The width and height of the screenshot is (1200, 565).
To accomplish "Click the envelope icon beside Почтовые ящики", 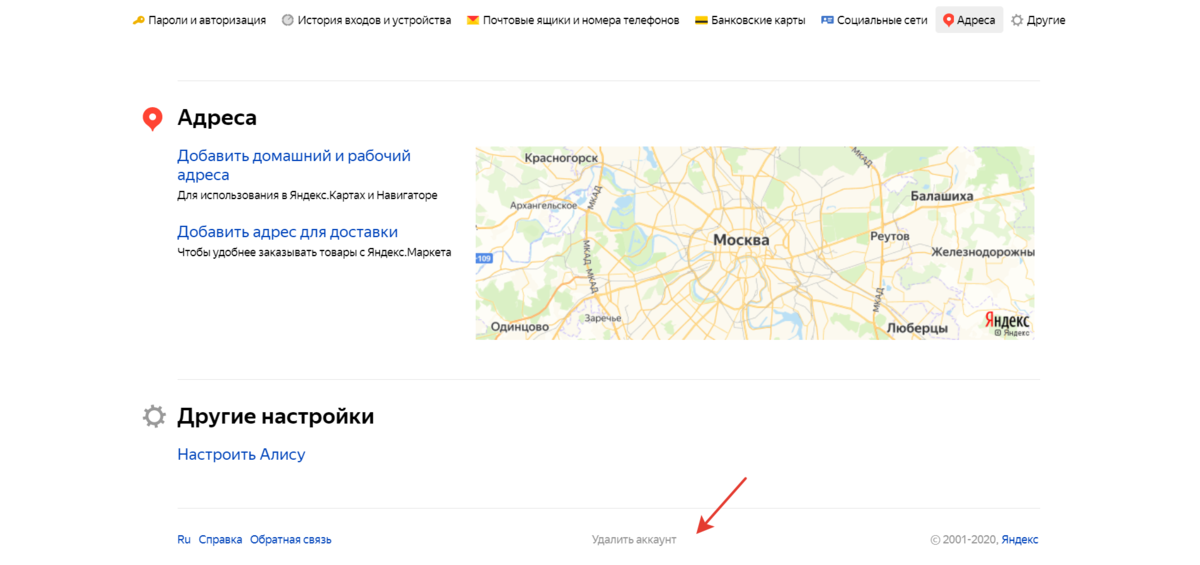I will click(x=473, y=20).
